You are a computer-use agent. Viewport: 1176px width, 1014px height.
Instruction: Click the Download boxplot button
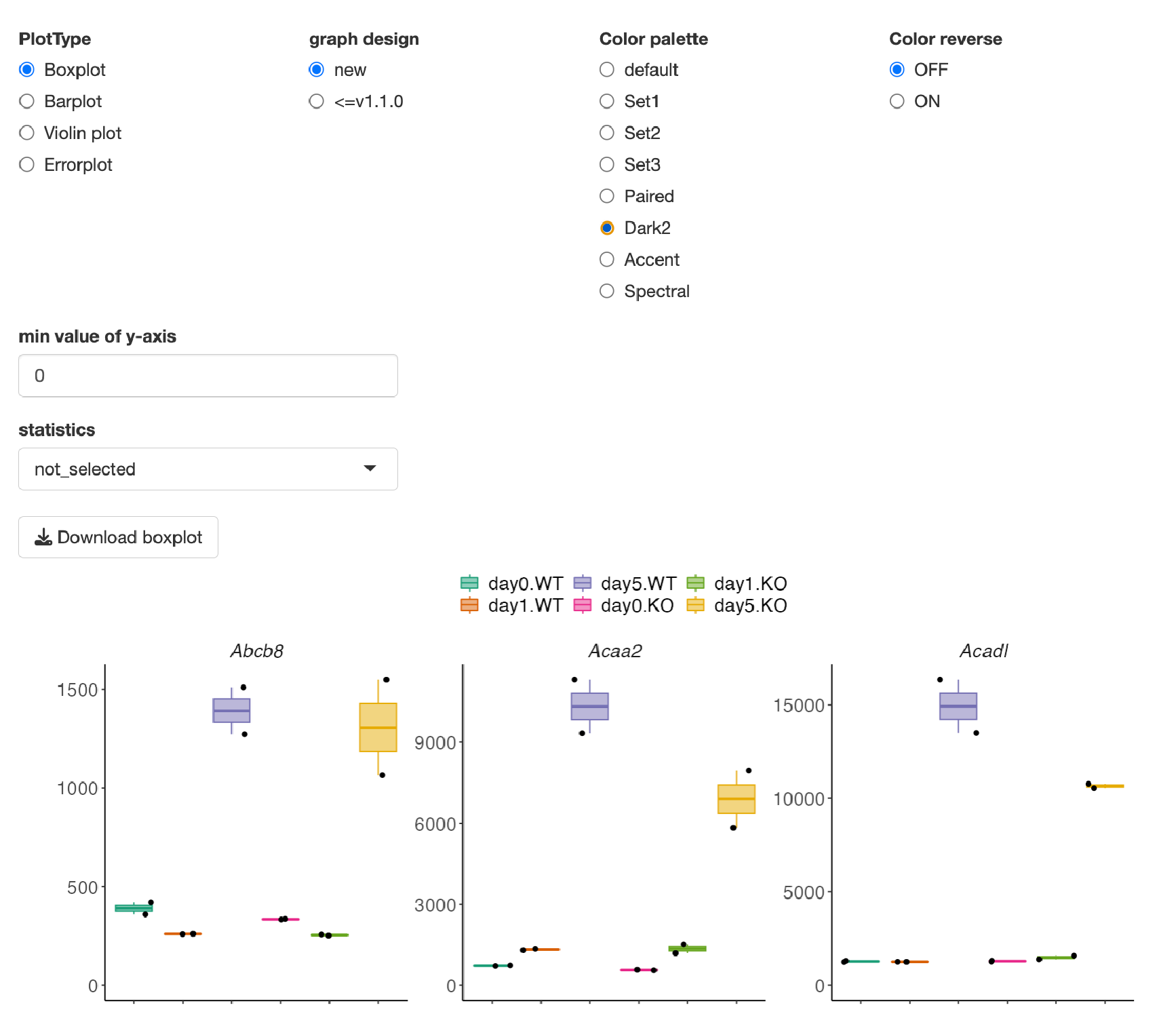pos(118,537)
